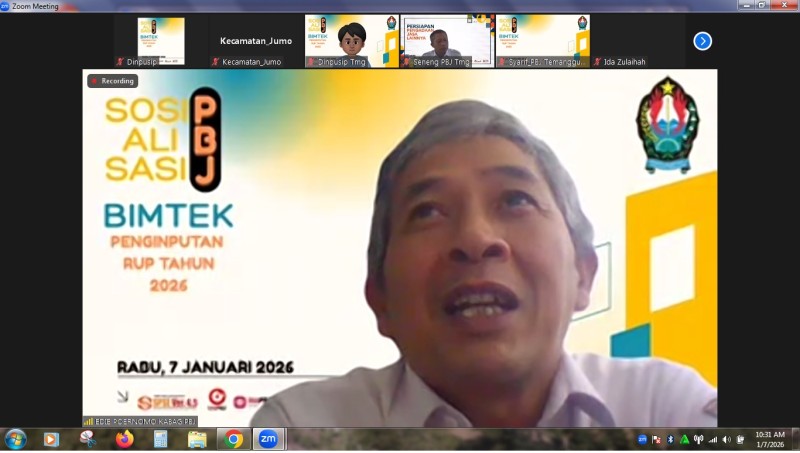
Task: Select the Kecamatan_Jumo participant tile
Action: pos(256,41)
